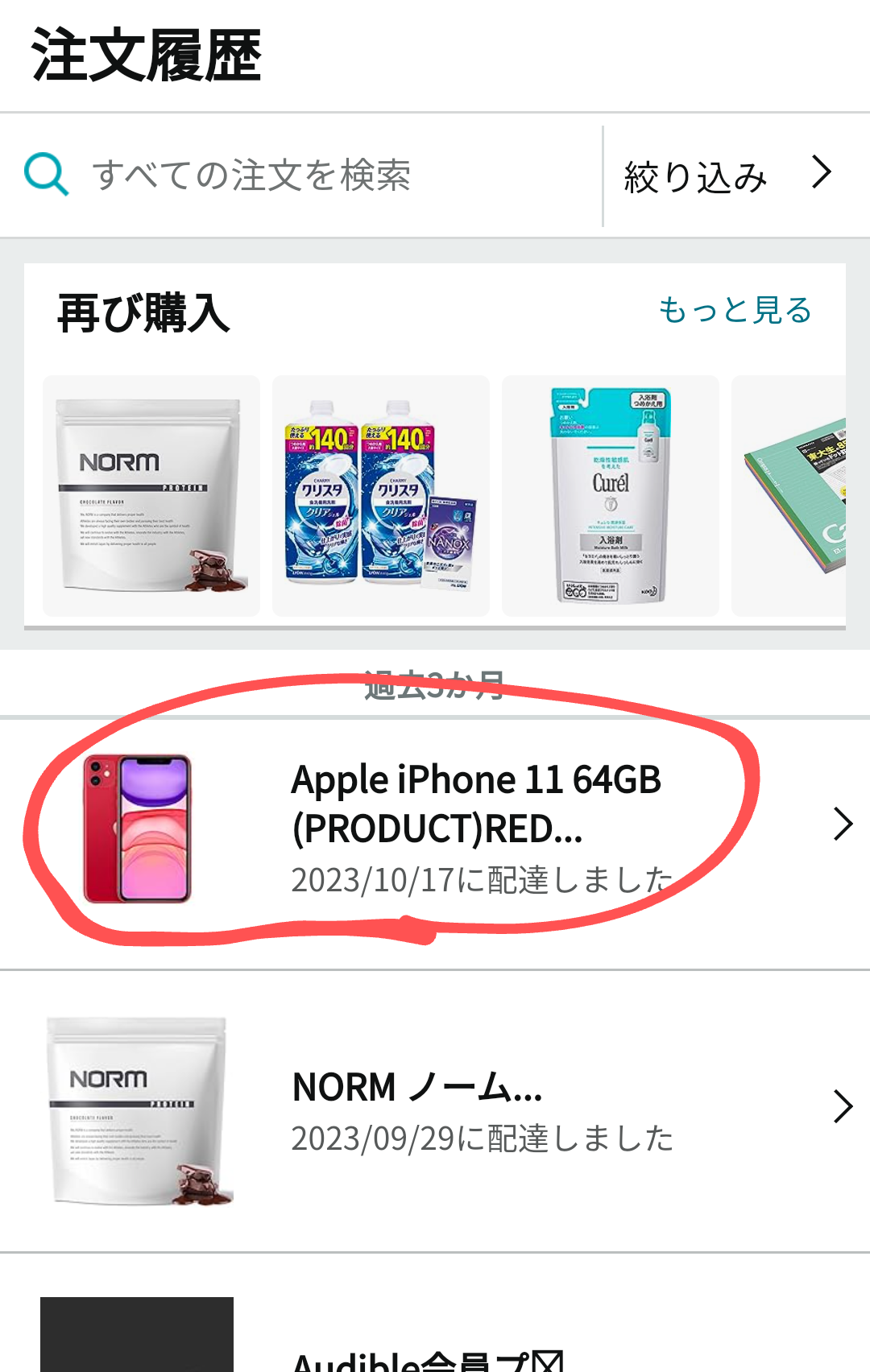Select the NORM protein buy-again thumbnail
Viewport: 870px width, 1372px height.
[x=151, y=496]
